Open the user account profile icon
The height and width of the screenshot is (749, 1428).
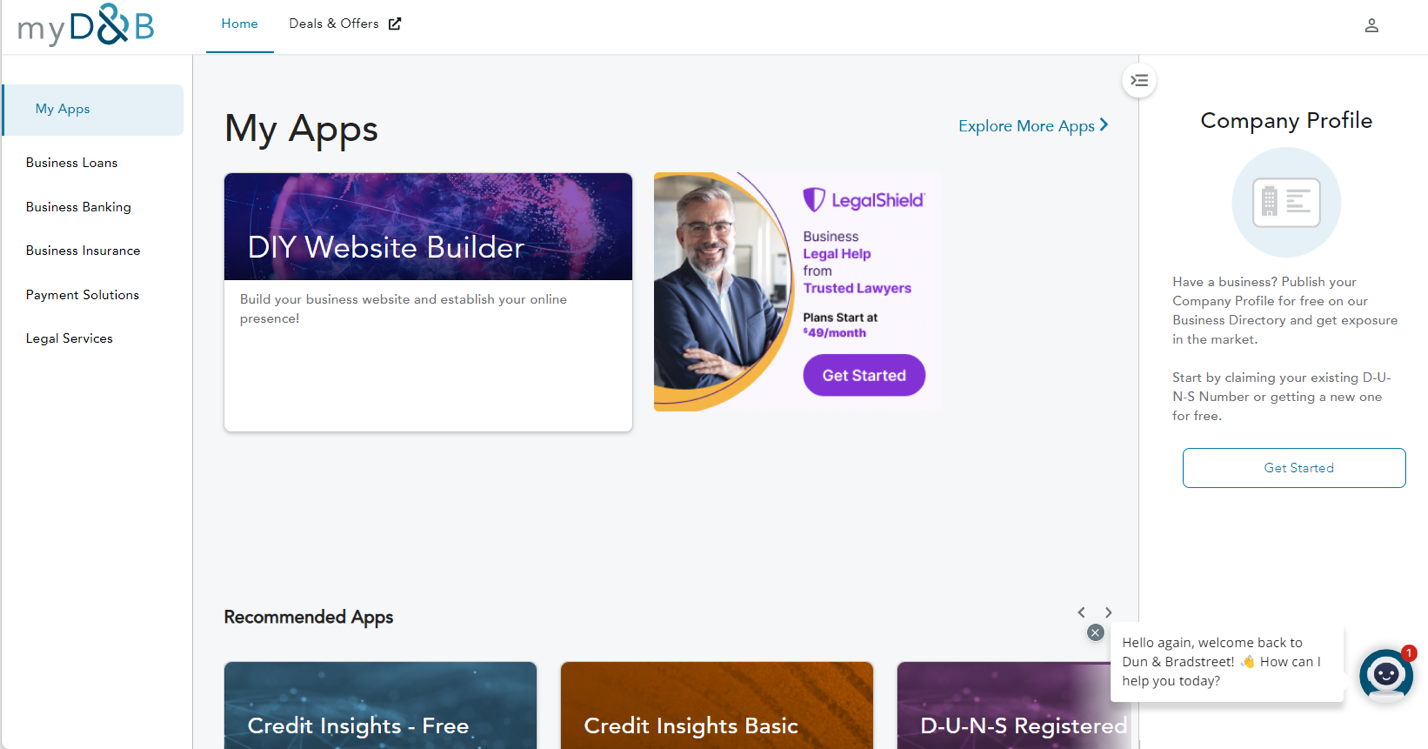point(1371,26)
